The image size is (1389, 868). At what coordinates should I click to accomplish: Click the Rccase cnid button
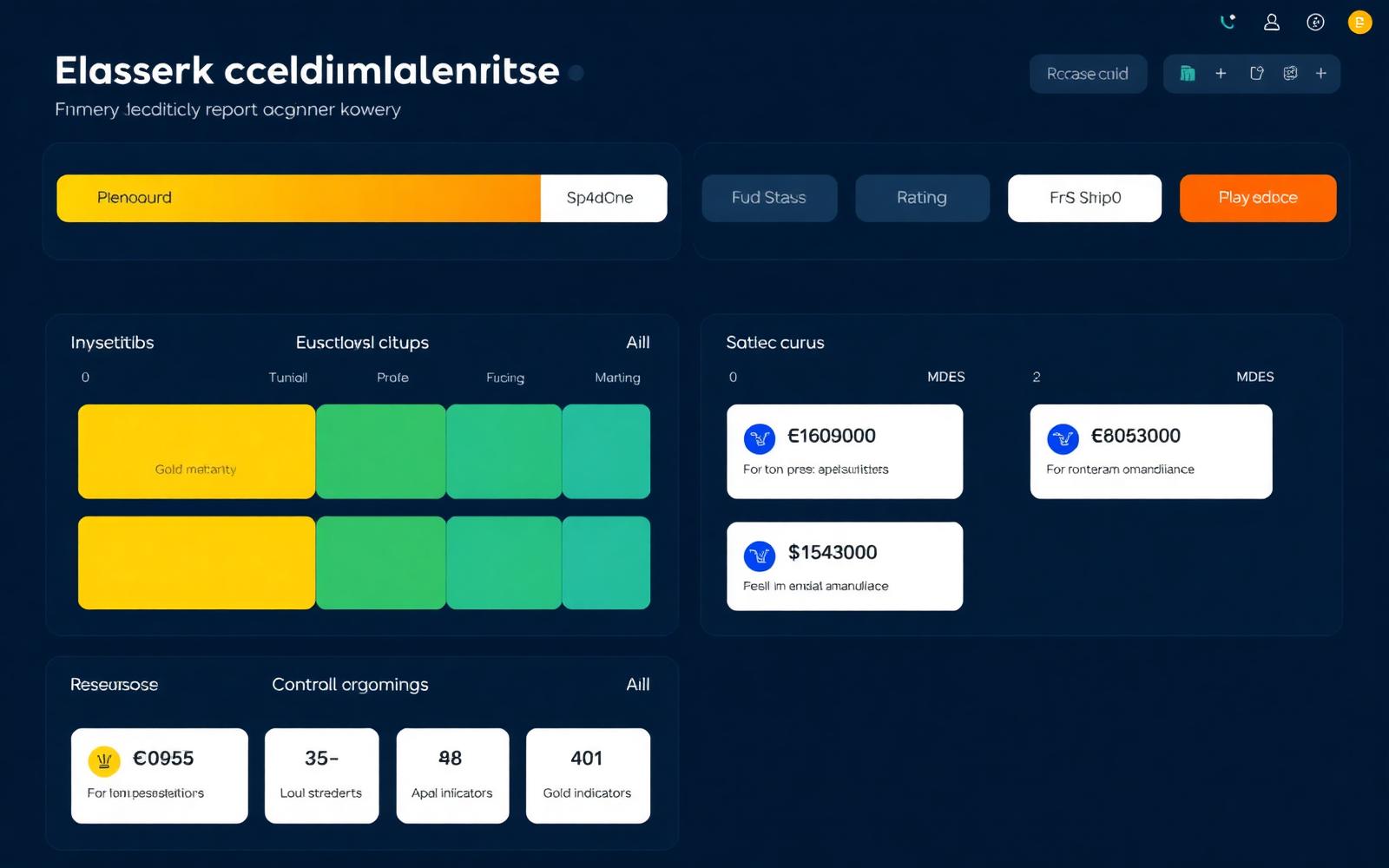[x=1088, y=74]
